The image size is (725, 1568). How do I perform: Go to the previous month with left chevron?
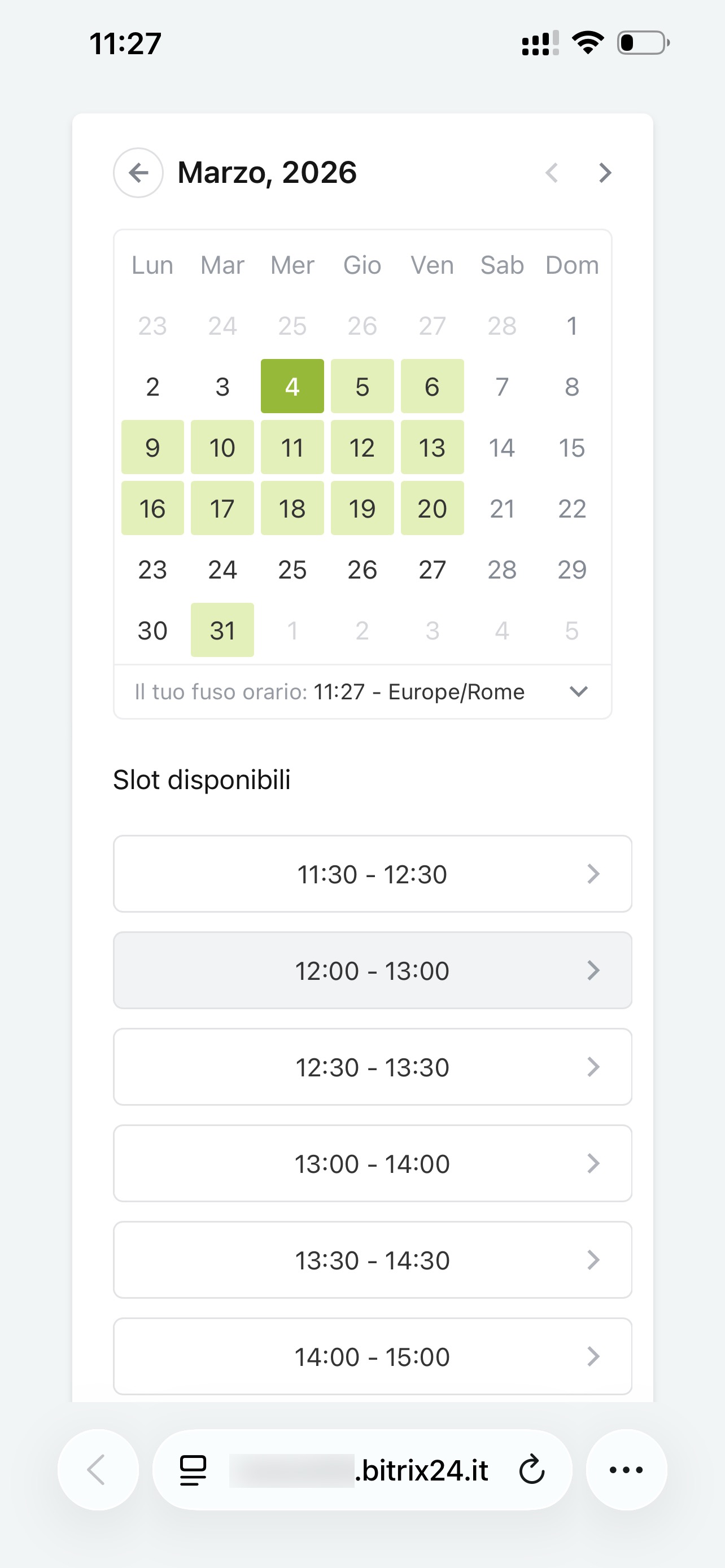point(552,173)
